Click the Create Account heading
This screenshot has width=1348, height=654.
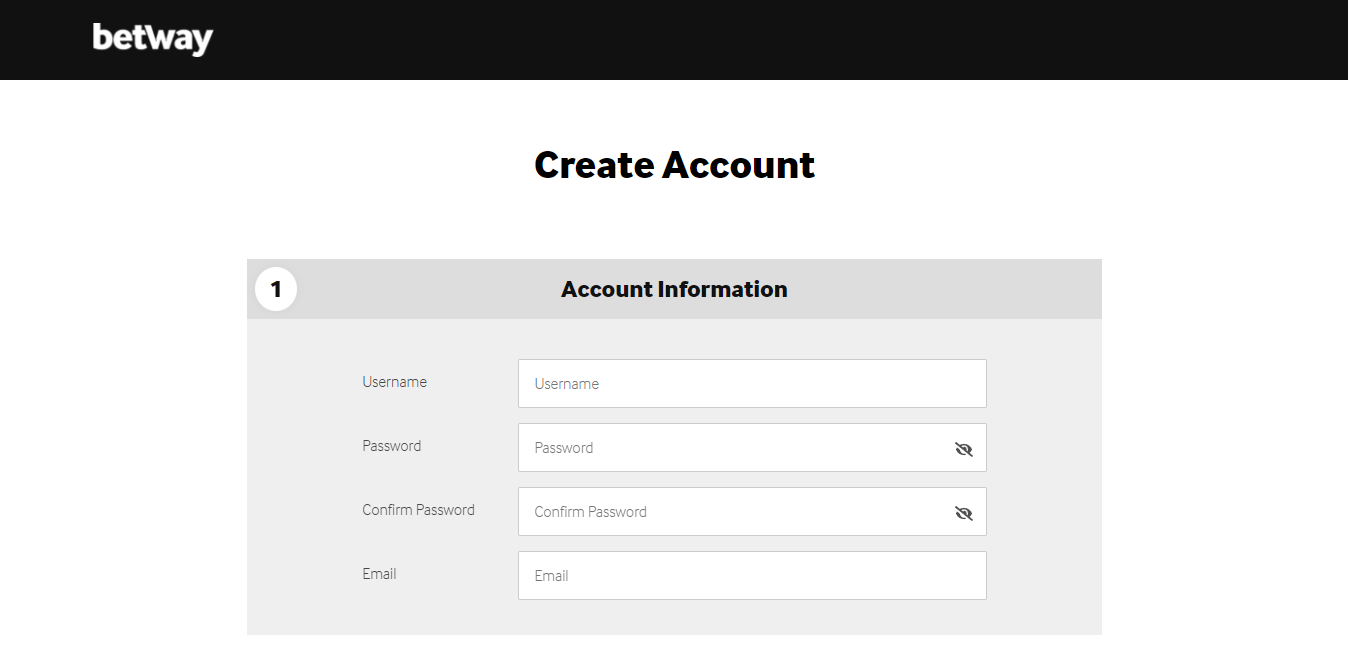coord(675,165)
